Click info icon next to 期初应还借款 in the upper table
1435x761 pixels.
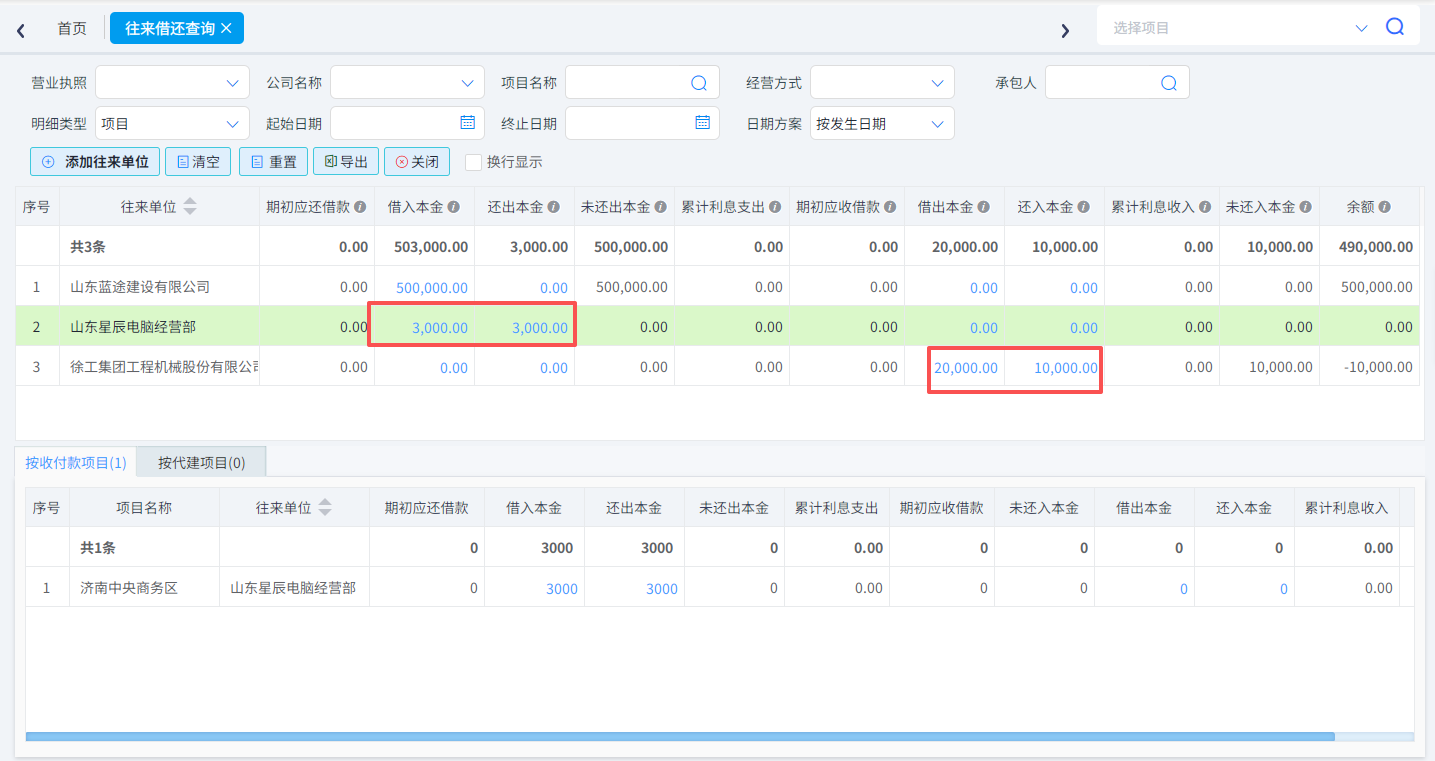[360, 207]
